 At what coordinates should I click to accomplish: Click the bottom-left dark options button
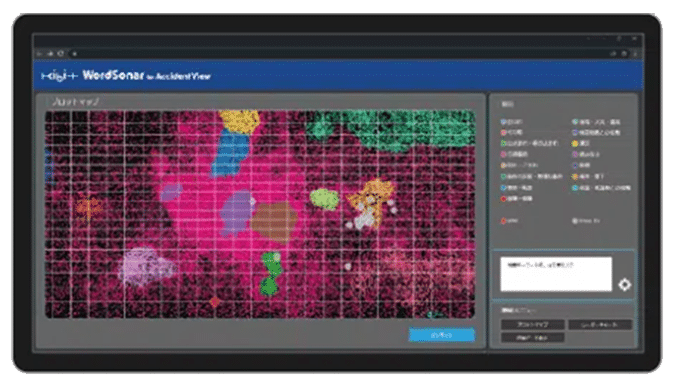(x=533, y=338)
